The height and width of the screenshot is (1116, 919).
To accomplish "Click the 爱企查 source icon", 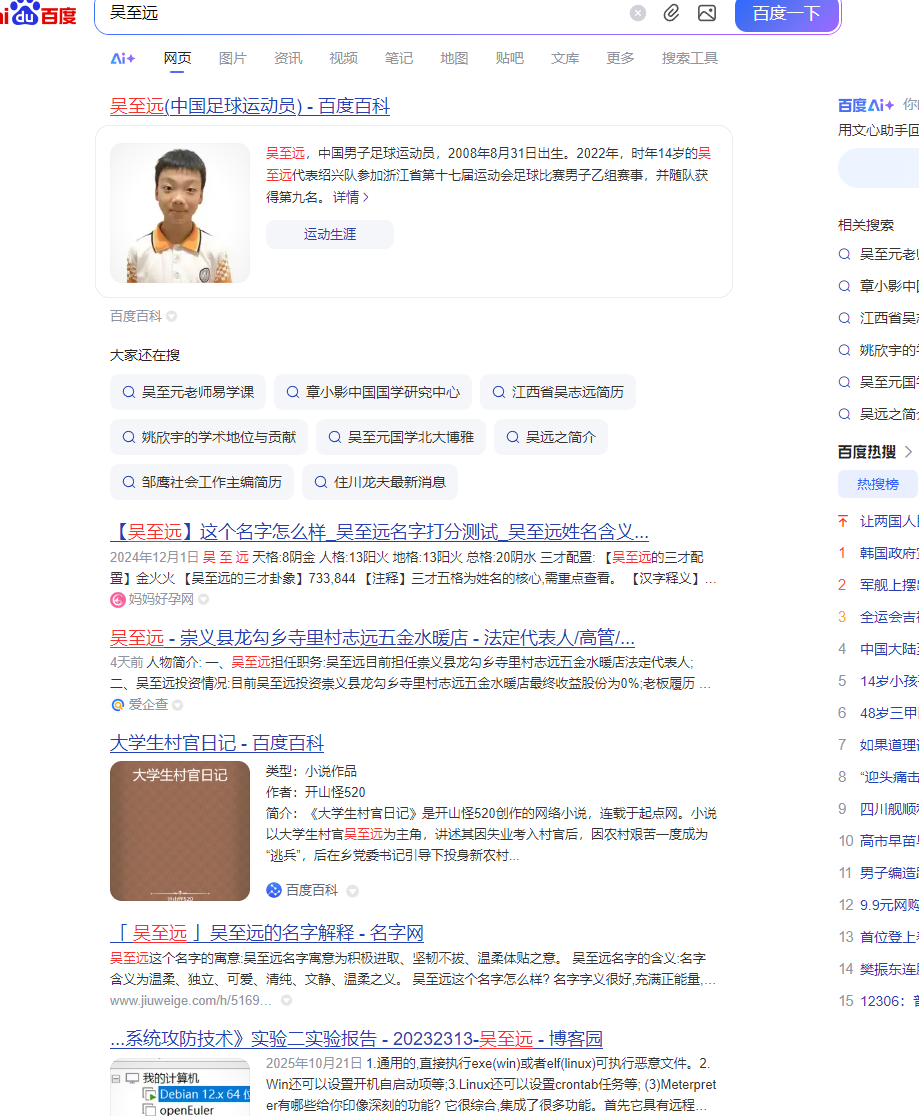I will tap(117, 705).
